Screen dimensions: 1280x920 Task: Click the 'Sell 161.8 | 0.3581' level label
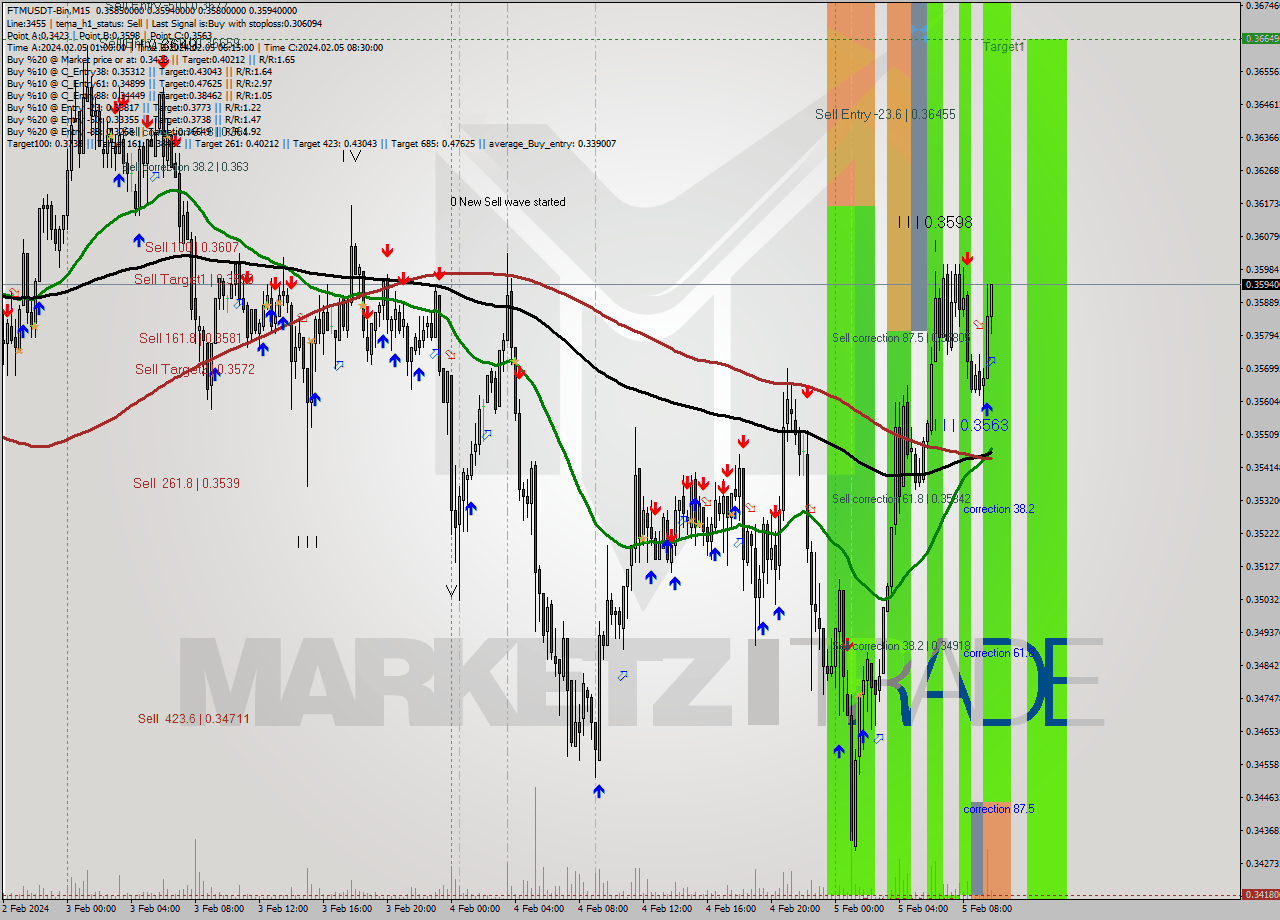pyautogui.click(x=190, y=339)
